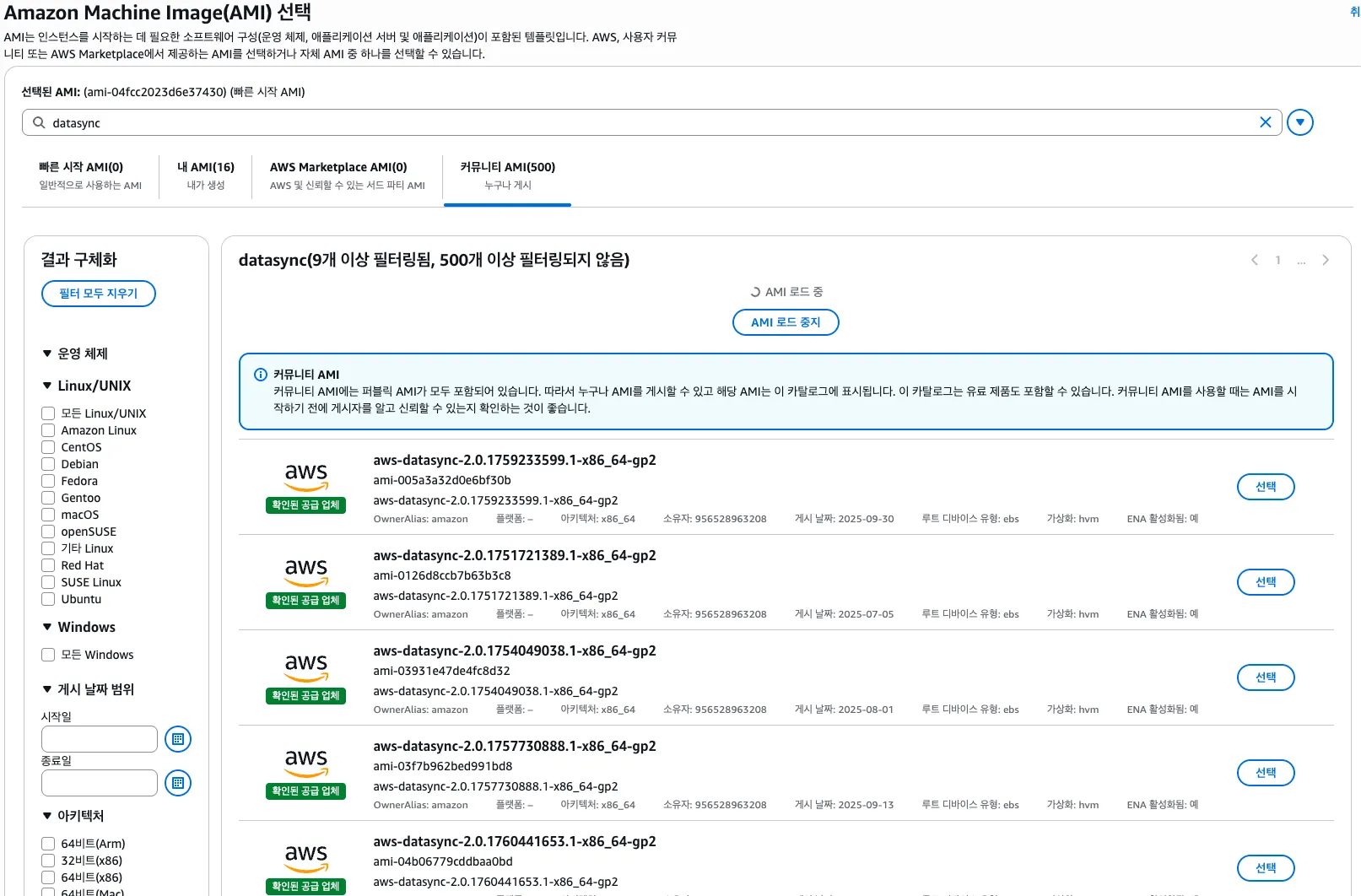Check the Ubuntu filter

pyautogui.click(x=48, y=599)
